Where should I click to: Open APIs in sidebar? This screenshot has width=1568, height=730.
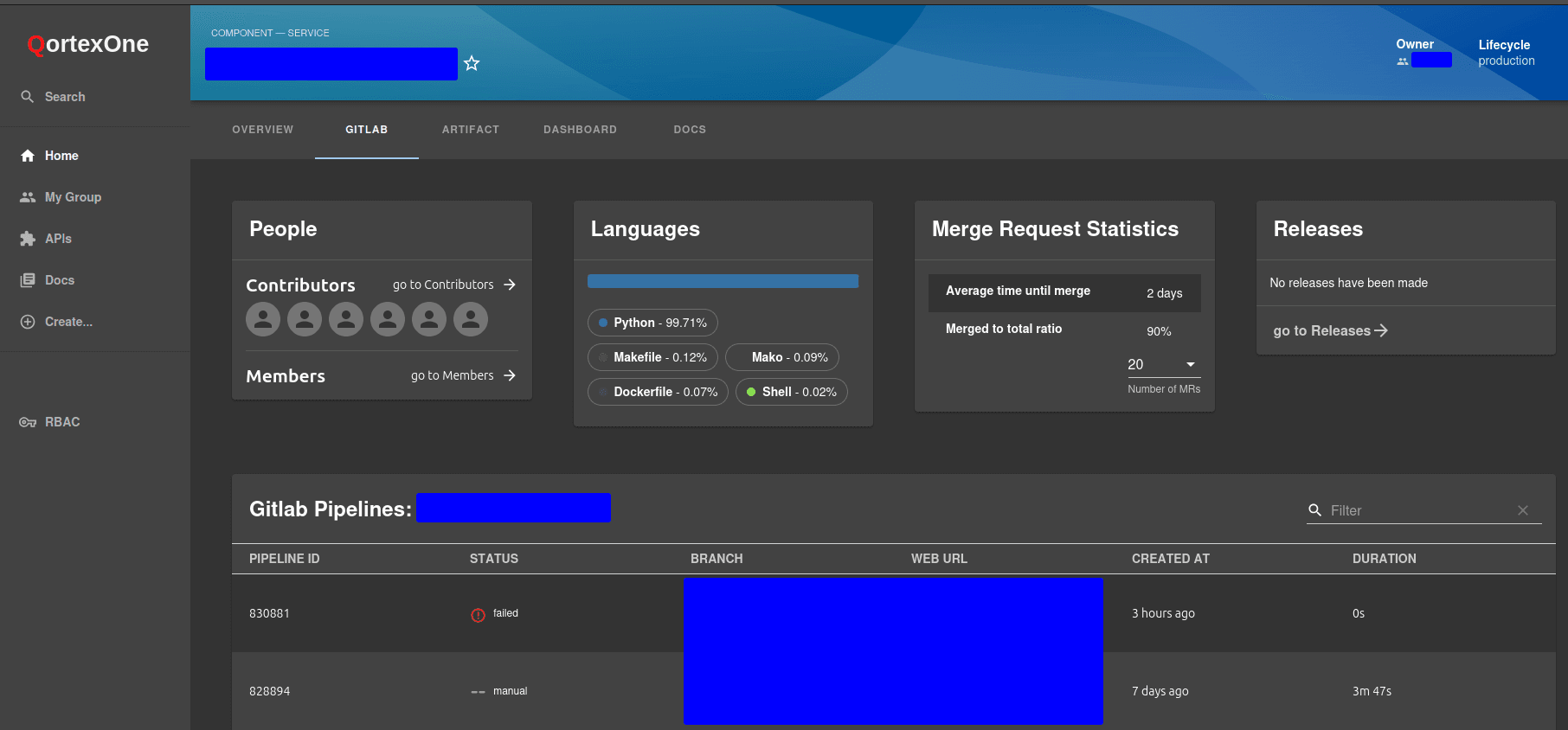tap(95, 239)
